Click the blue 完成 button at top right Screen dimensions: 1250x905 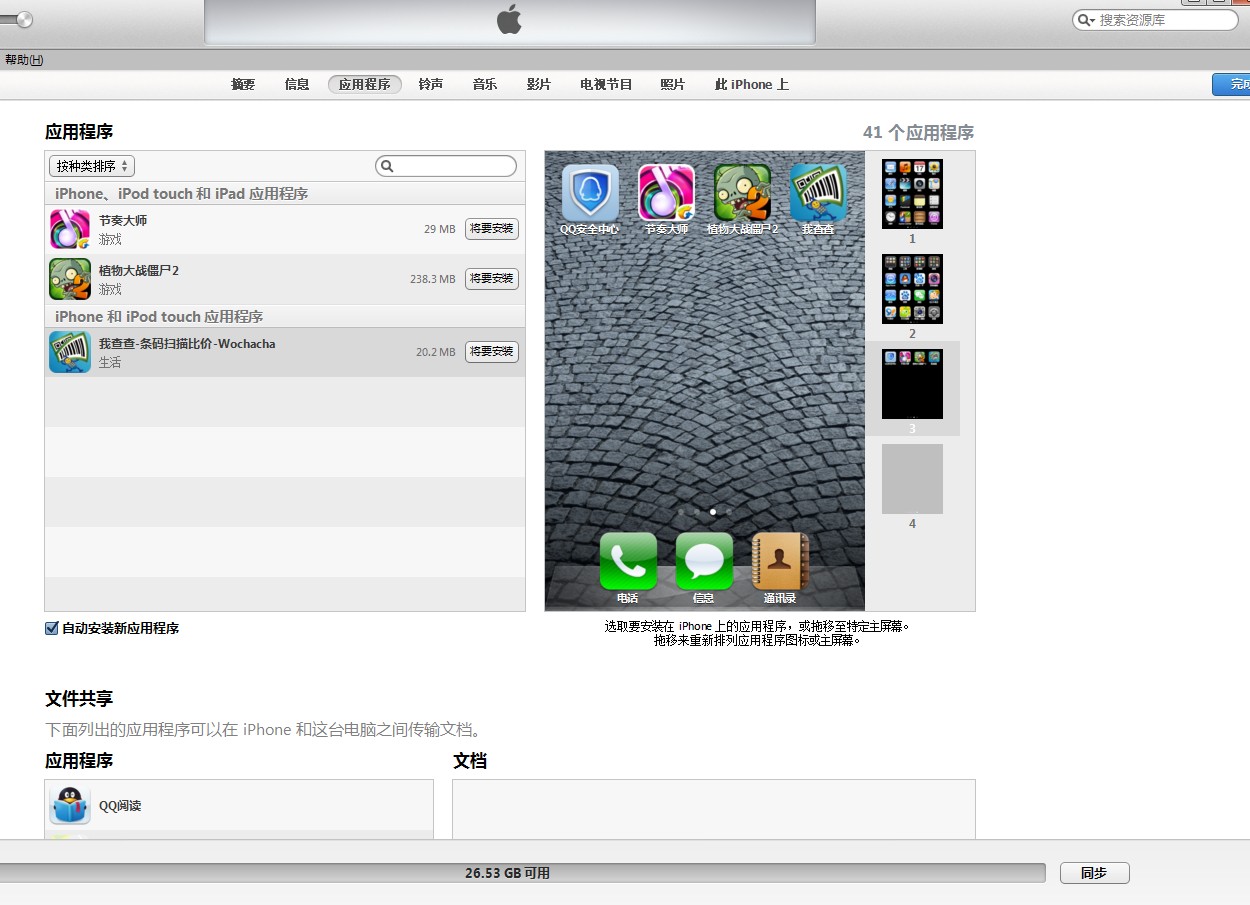[1232, 85]
